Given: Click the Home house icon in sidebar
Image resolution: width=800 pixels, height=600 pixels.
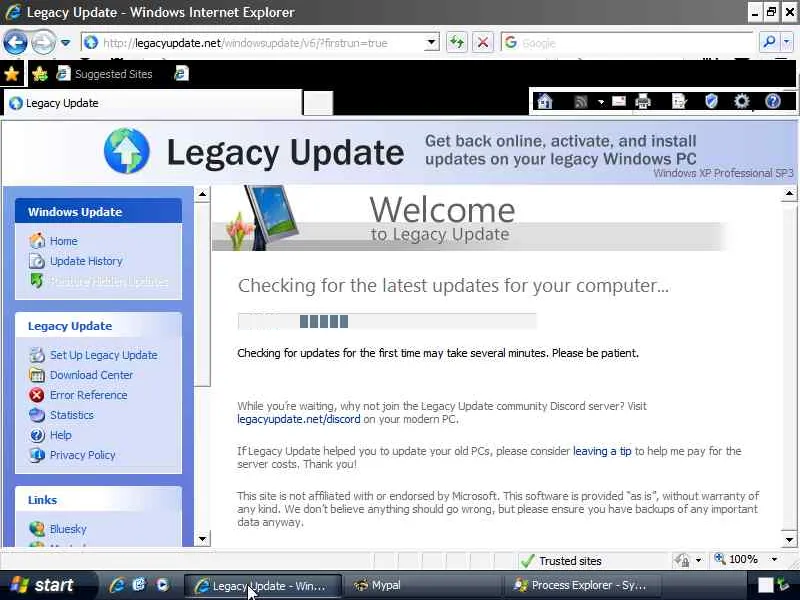Looking at the screenshot, I should click(x=37, y=241).
